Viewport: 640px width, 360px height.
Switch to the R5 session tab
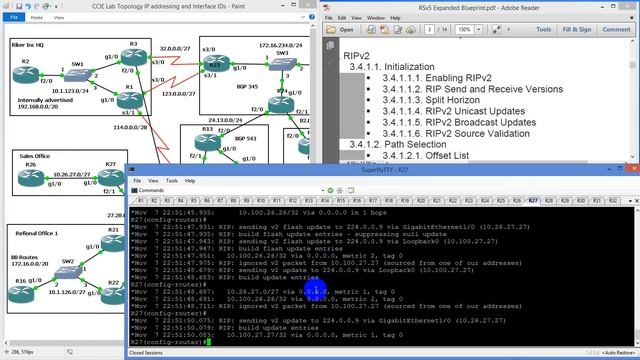click(193, 201)
